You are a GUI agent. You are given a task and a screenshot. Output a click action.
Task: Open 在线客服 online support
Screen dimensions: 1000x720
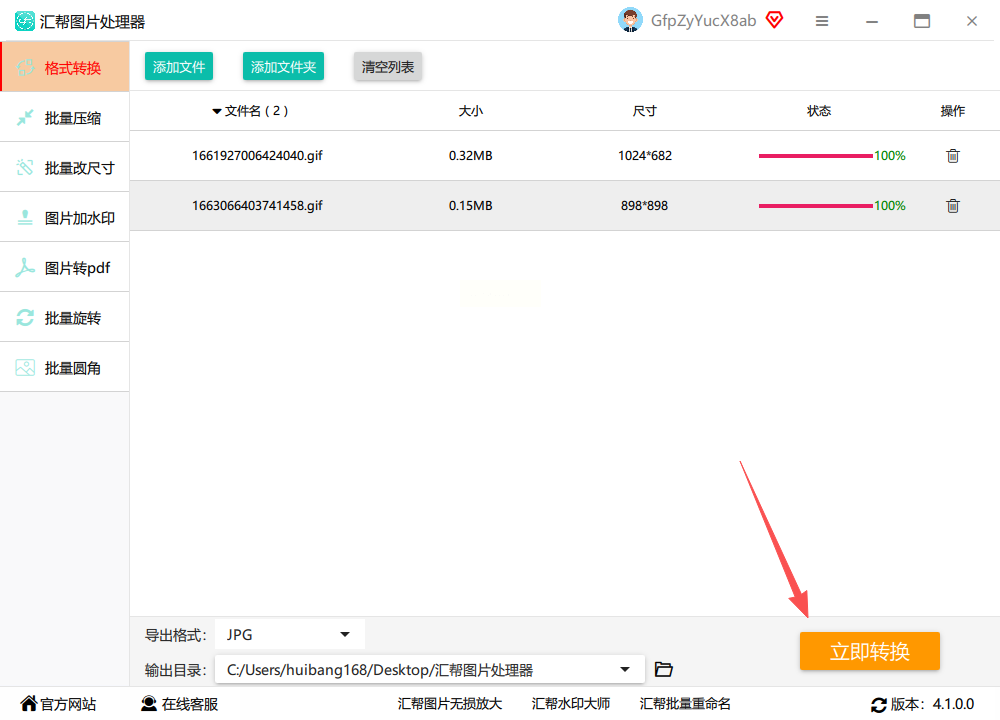click(x=179, y=704)
